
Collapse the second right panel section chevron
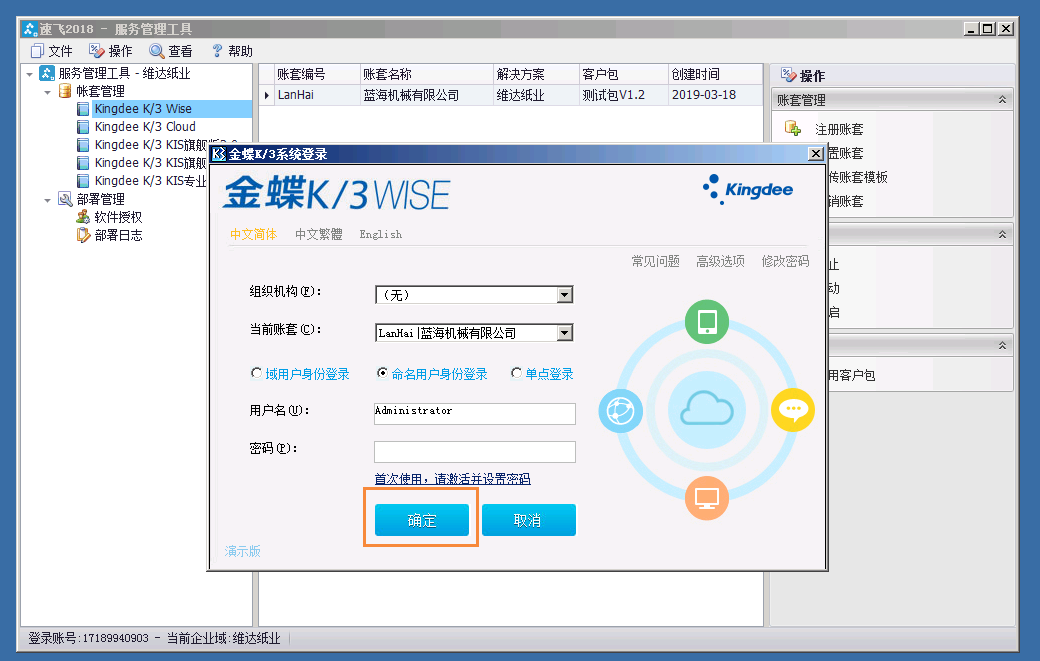tap(1002, 235)
